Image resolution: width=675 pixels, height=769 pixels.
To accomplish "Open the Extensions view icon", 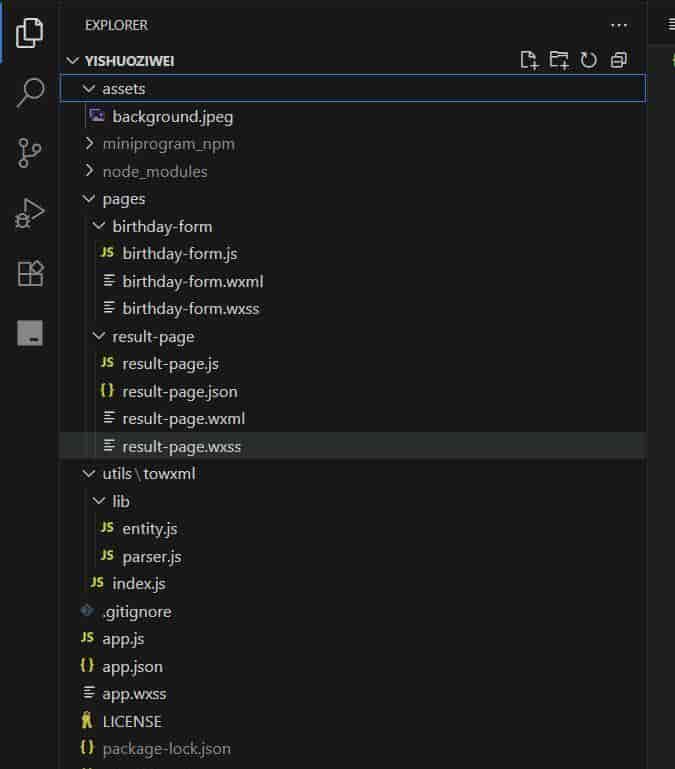I will tap(30, 273).
